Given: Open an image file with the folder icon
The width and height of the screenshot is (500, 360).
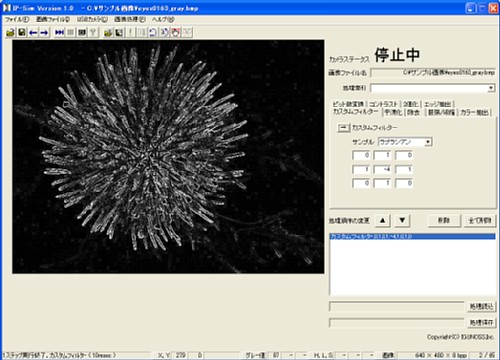Looking at the screenshot, I should [x=11, y=32].
